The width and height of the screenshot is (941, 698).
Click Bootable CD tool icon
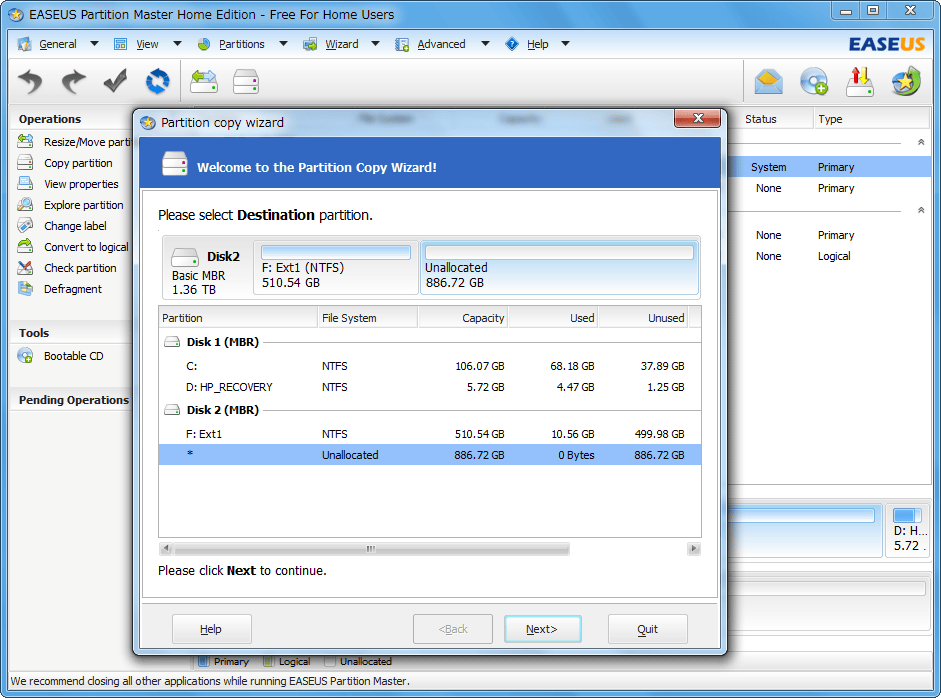(25, 356)
